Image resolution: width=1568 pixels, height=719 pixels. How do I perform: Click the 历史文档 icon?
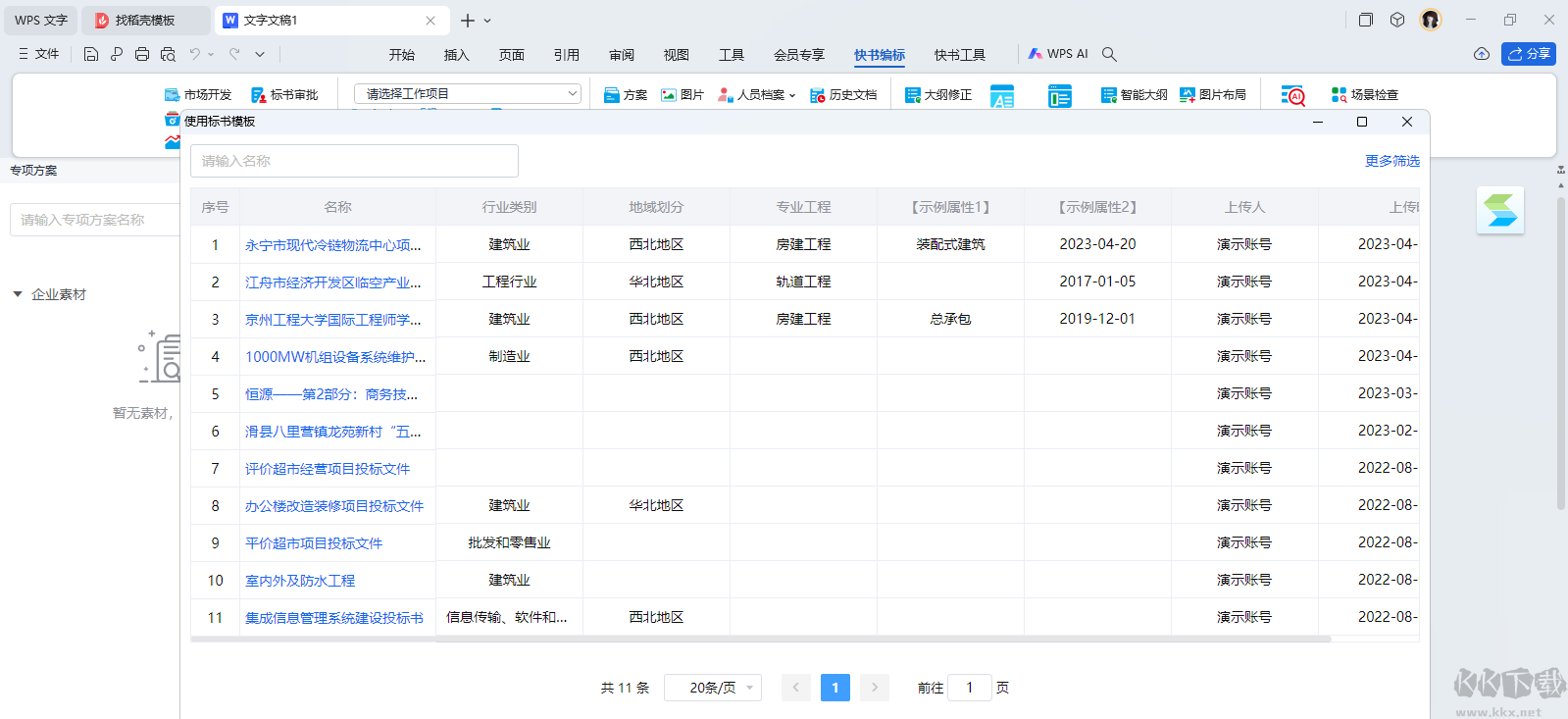click(818, 95)
